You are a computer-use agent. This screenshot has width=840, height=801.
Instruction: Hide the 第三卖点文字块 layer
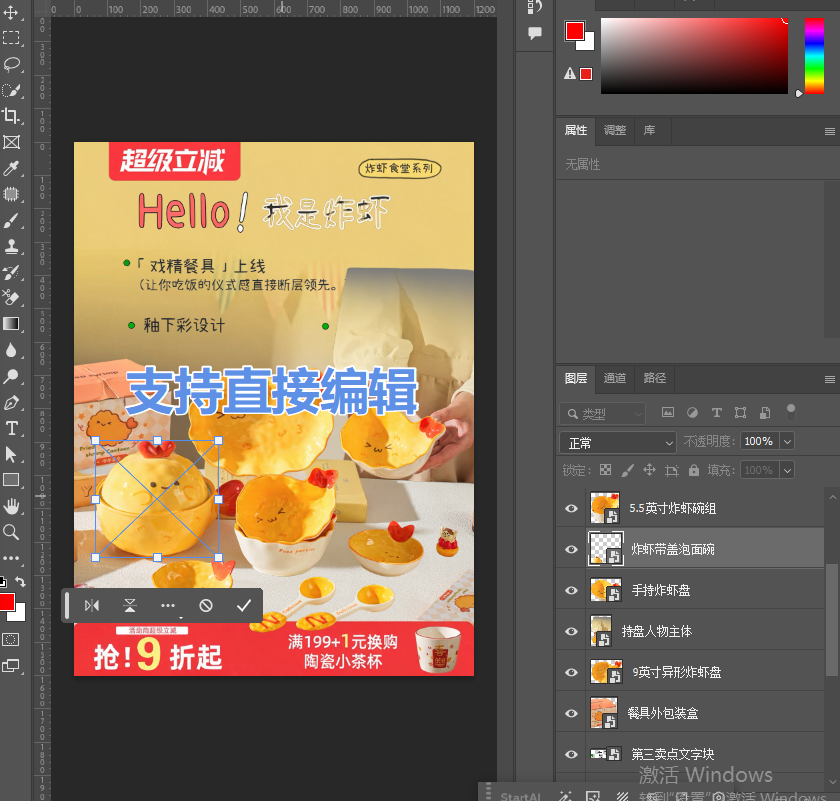pyautogui.click(x=572, y=754)
